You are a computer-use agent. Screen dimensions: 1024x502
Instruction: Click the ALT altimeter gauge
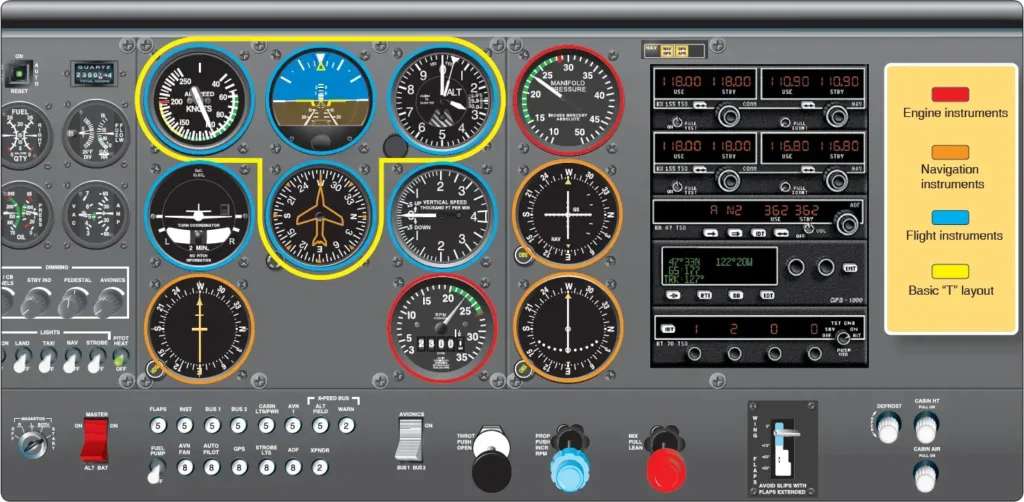click(442, 99)
